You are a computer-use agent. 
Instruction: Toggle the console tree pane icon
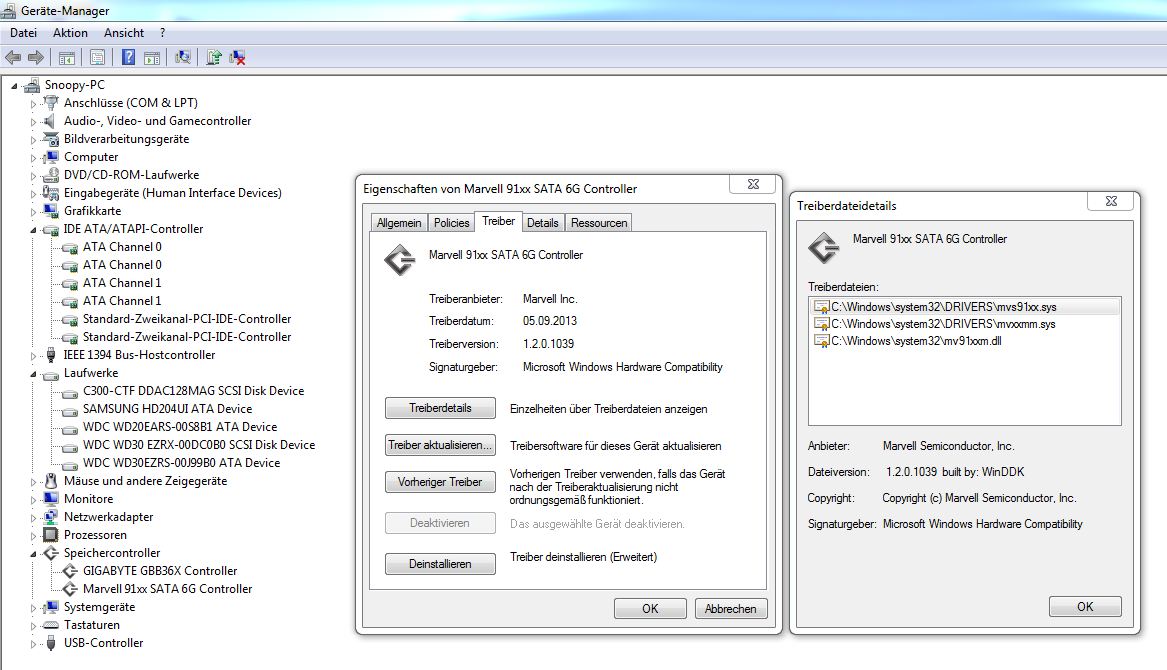click(x=66, y=57)
